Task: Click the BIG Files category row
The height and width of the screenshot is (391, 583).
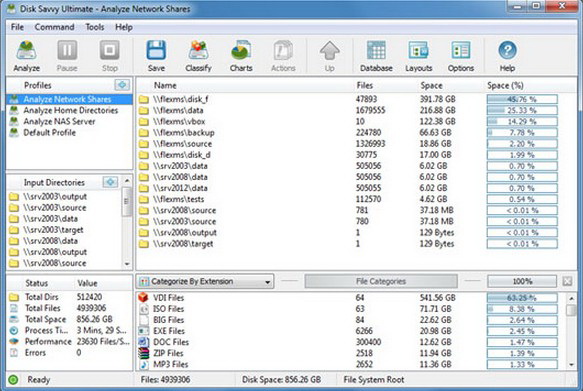Action: click(x=351, y=320)
